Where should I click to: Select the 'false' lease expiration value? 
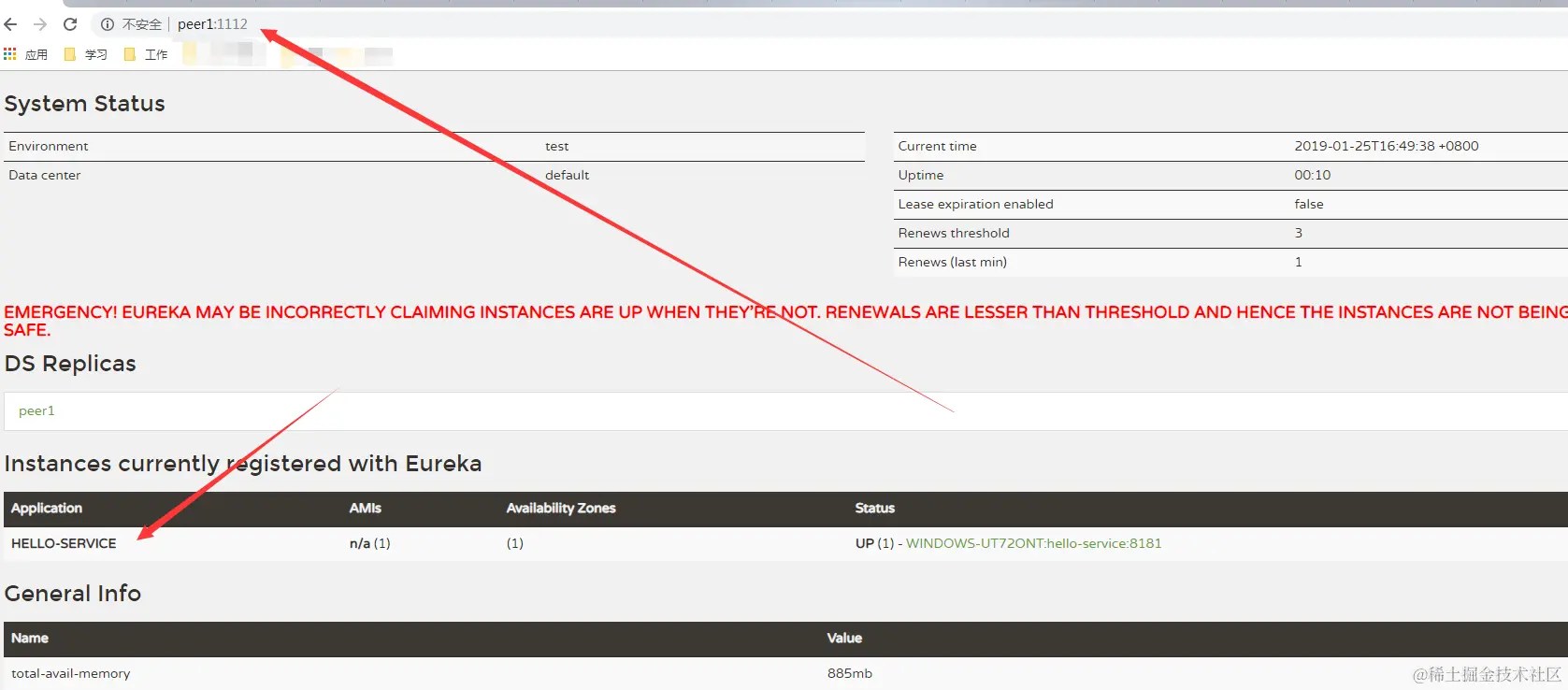[1309, 204]
